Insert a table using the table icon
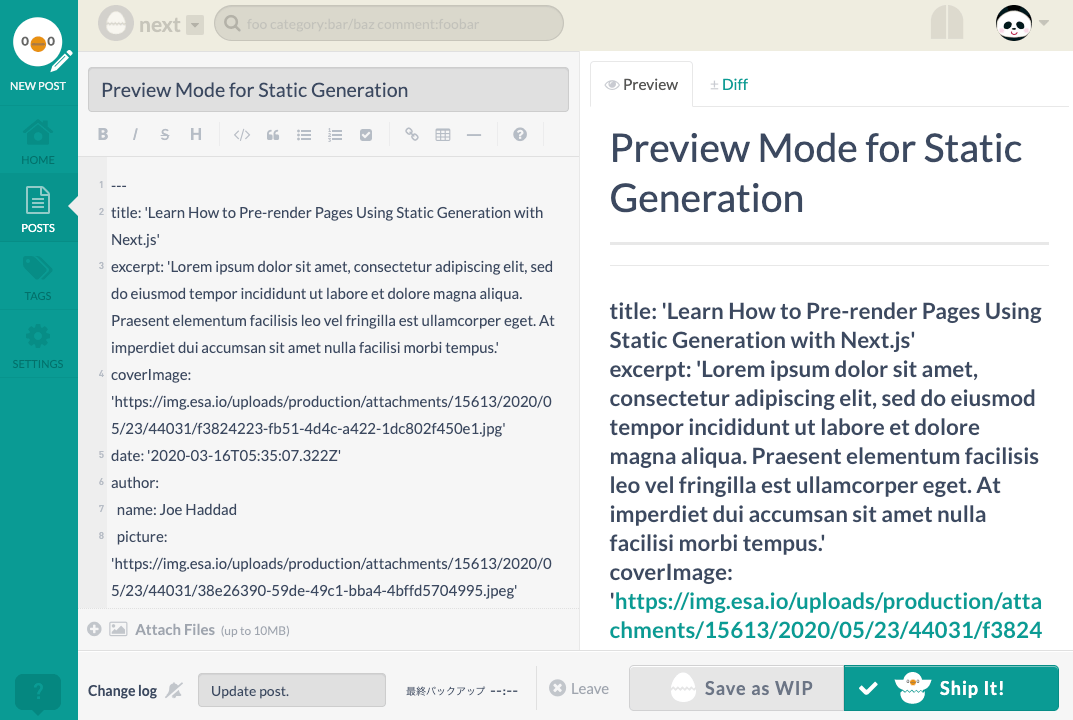The height and width of the screenshot is (720, 1073). (x=443, y=135)
